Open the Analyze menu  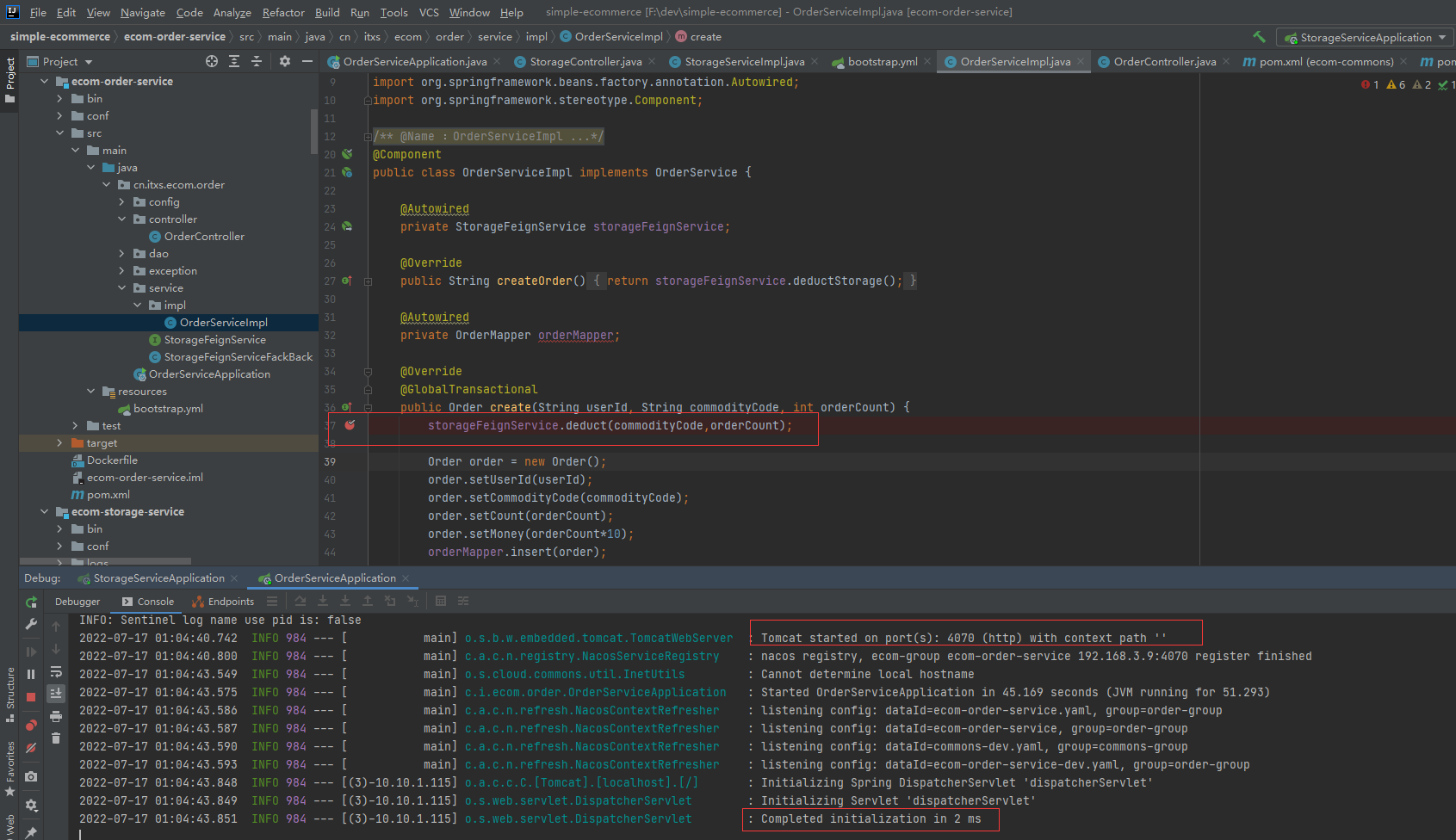(232, 12)
